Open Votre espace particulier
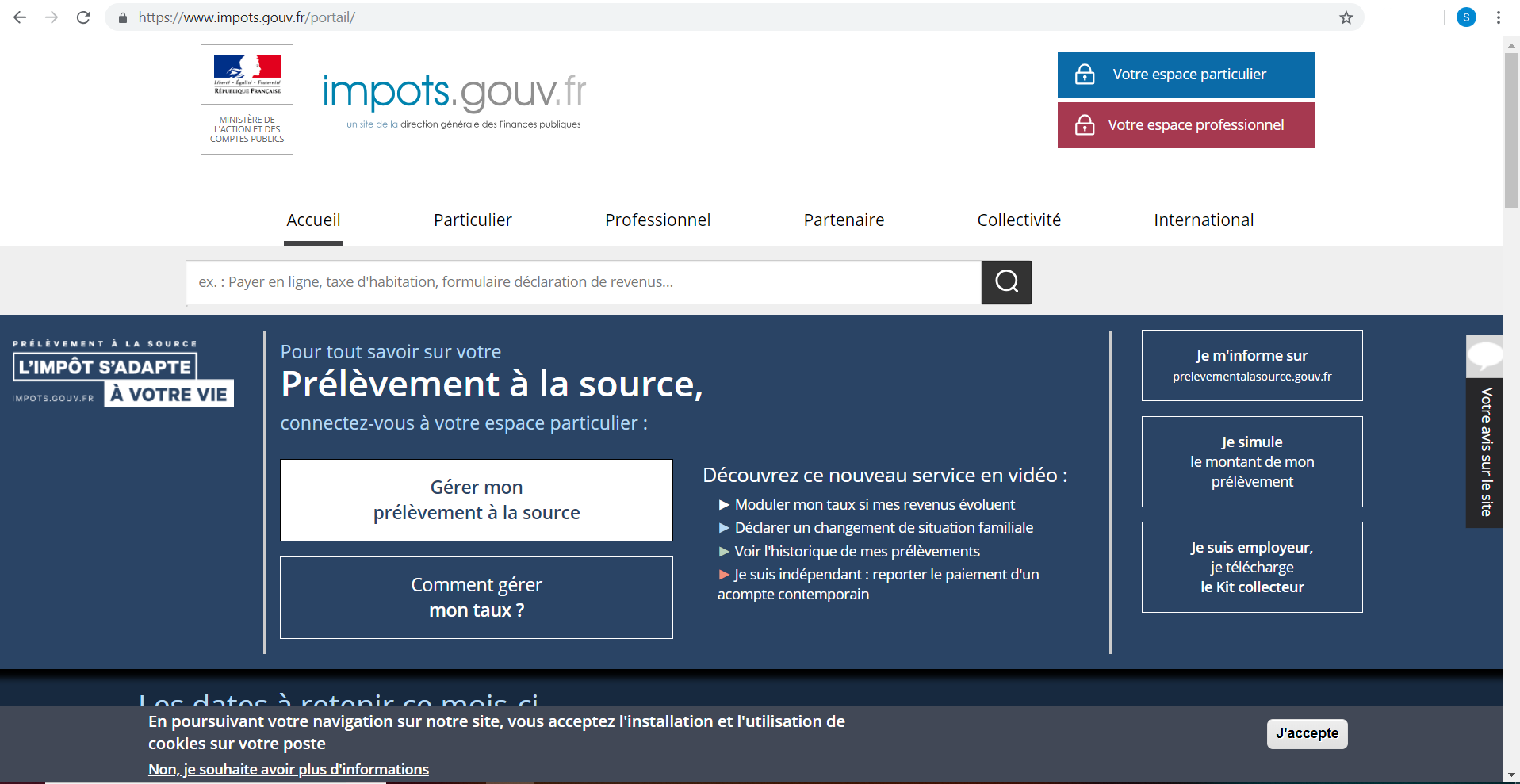This screenshot has width=1520, height=784. click(1186, 75)
